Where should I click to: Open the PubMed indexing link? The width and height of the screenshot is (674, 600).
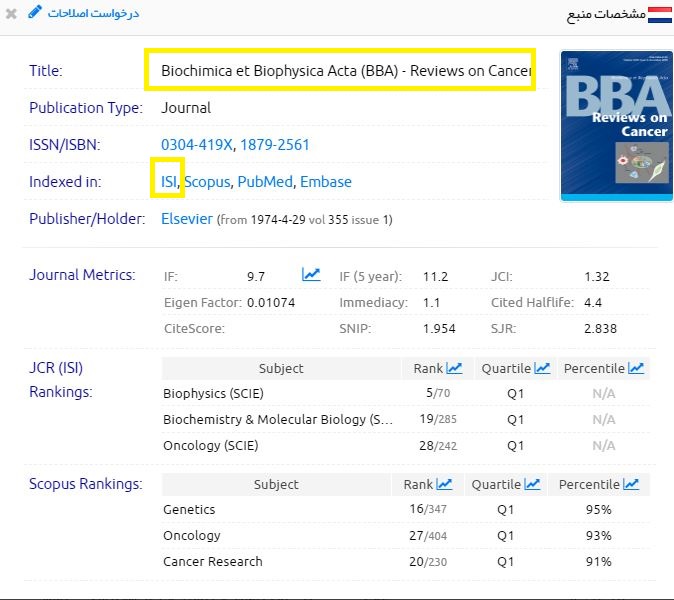(264, 182)
